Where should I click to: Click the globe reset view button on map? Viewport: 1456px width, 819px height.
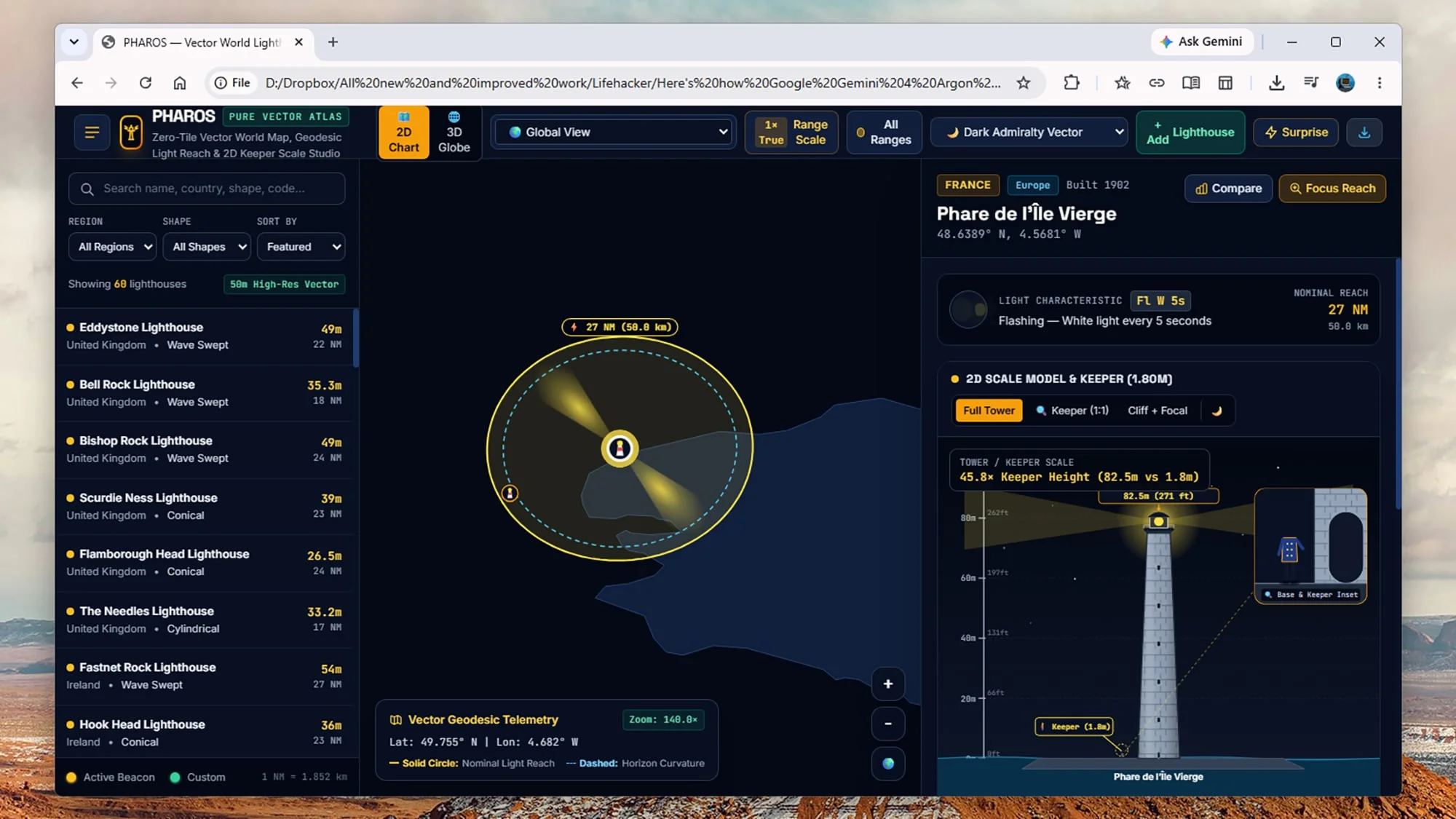[x=888, y=764]
